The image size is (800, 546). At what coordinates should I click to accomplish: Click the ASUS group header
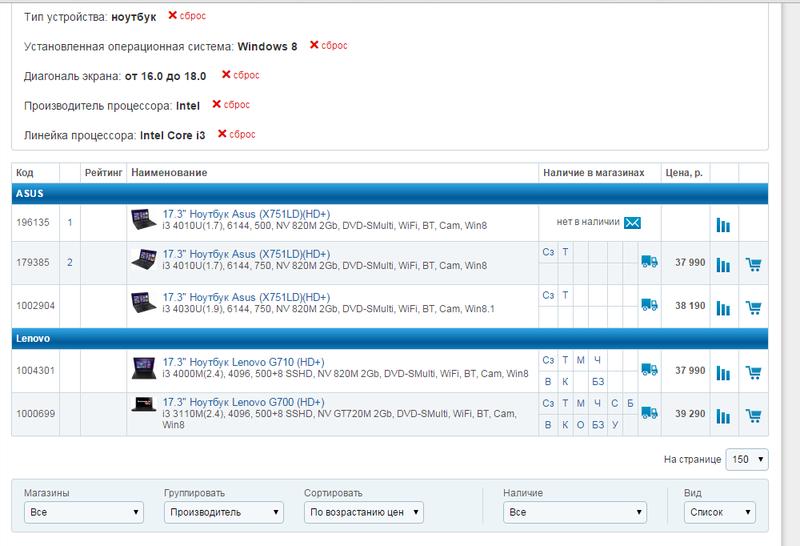pos(390,194)
